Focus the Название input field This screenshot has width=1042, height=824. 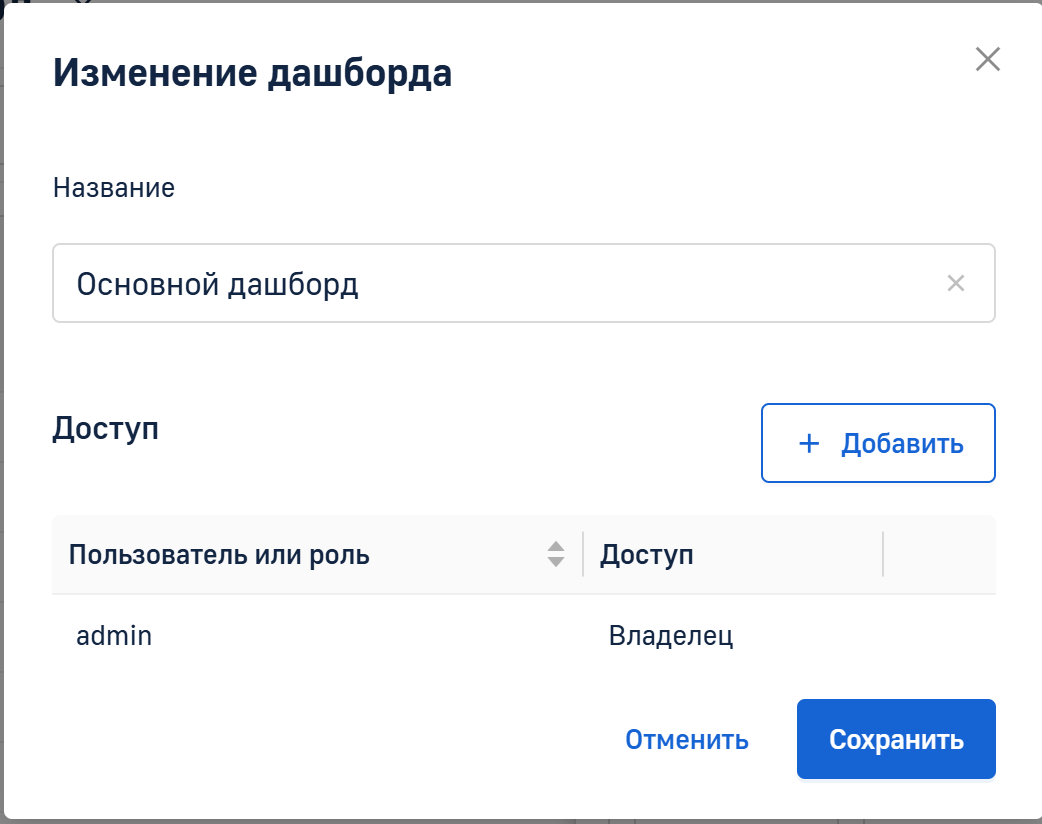500,284
